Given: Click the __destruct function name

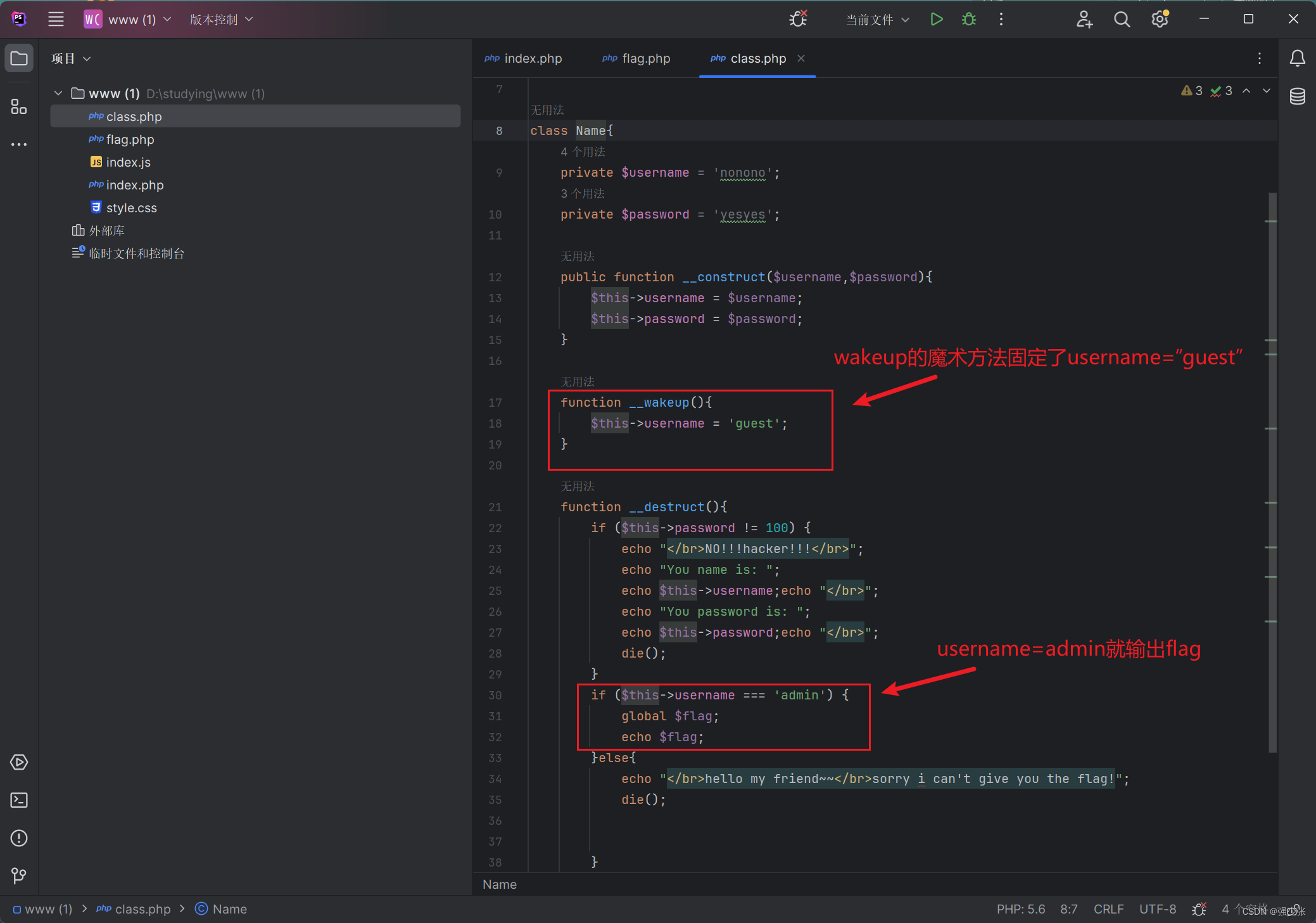Looking at the screenshot, I should [667, 507].
